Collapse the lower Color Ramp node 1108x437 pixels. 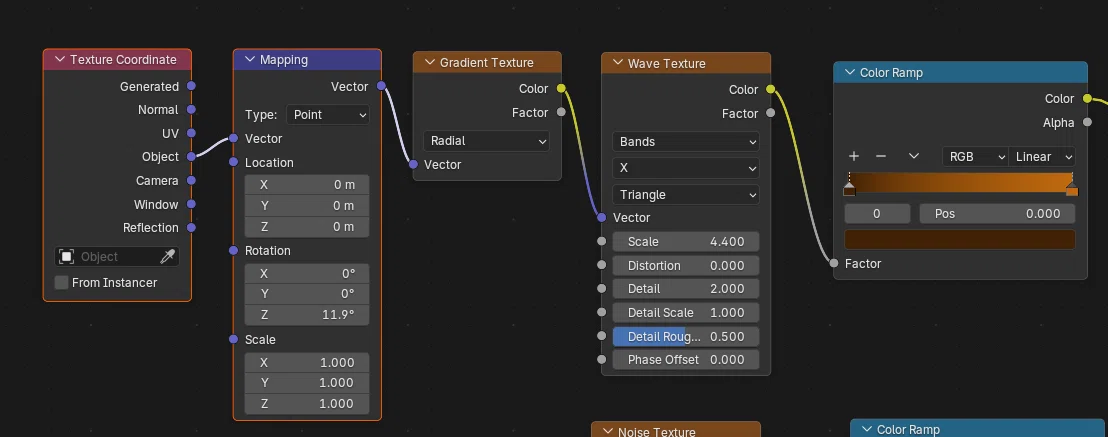pyautogui.click(x=866, y=429)
